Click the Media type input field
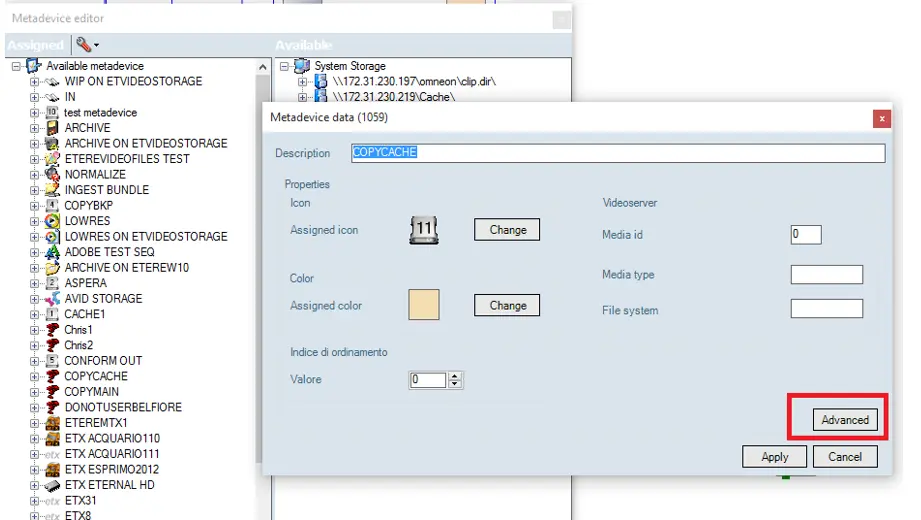This screenshot has width=921, height=520. tap(826, 275)
